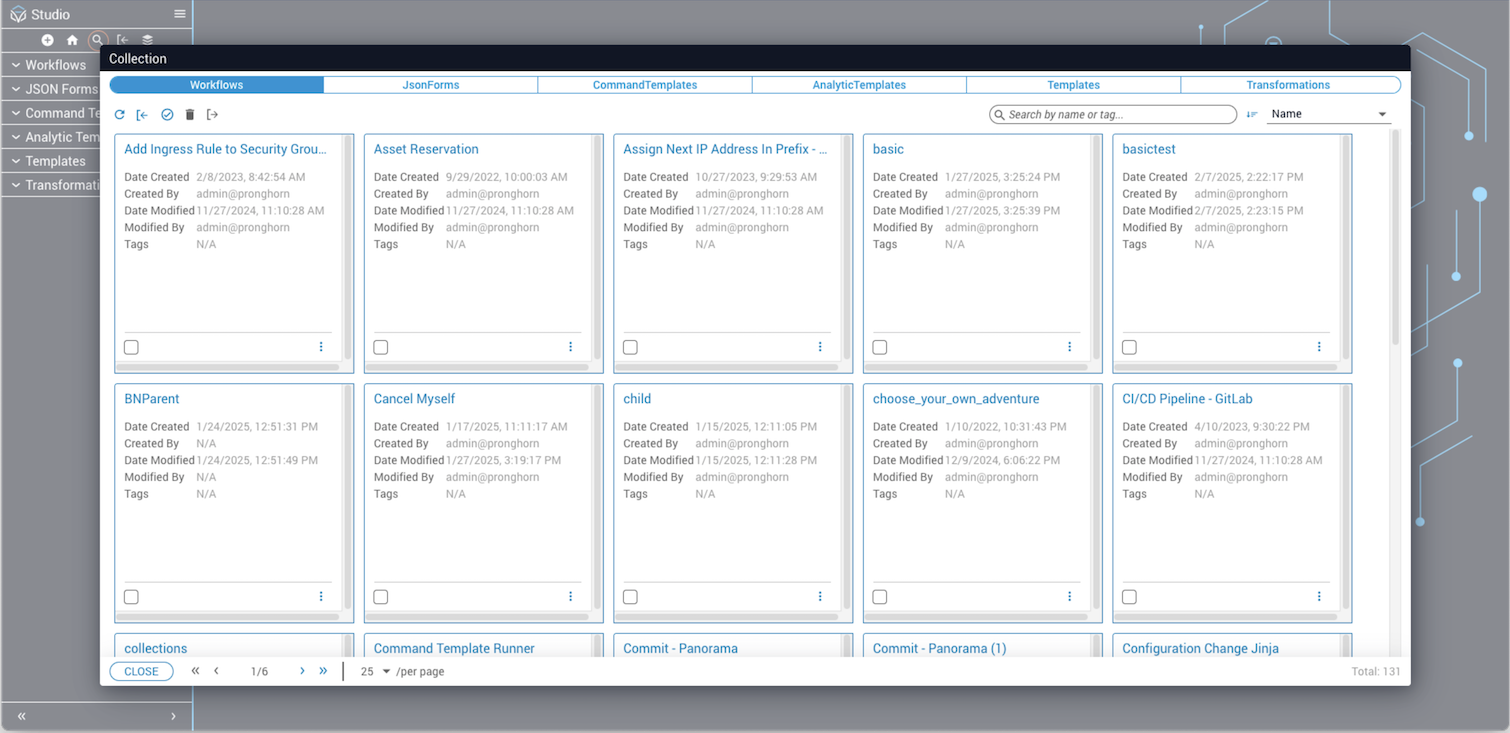The width and height of the screenshot is (1510, 733).
Task: Check the basic workflow card checkbox
Action: tap(880, 347)
